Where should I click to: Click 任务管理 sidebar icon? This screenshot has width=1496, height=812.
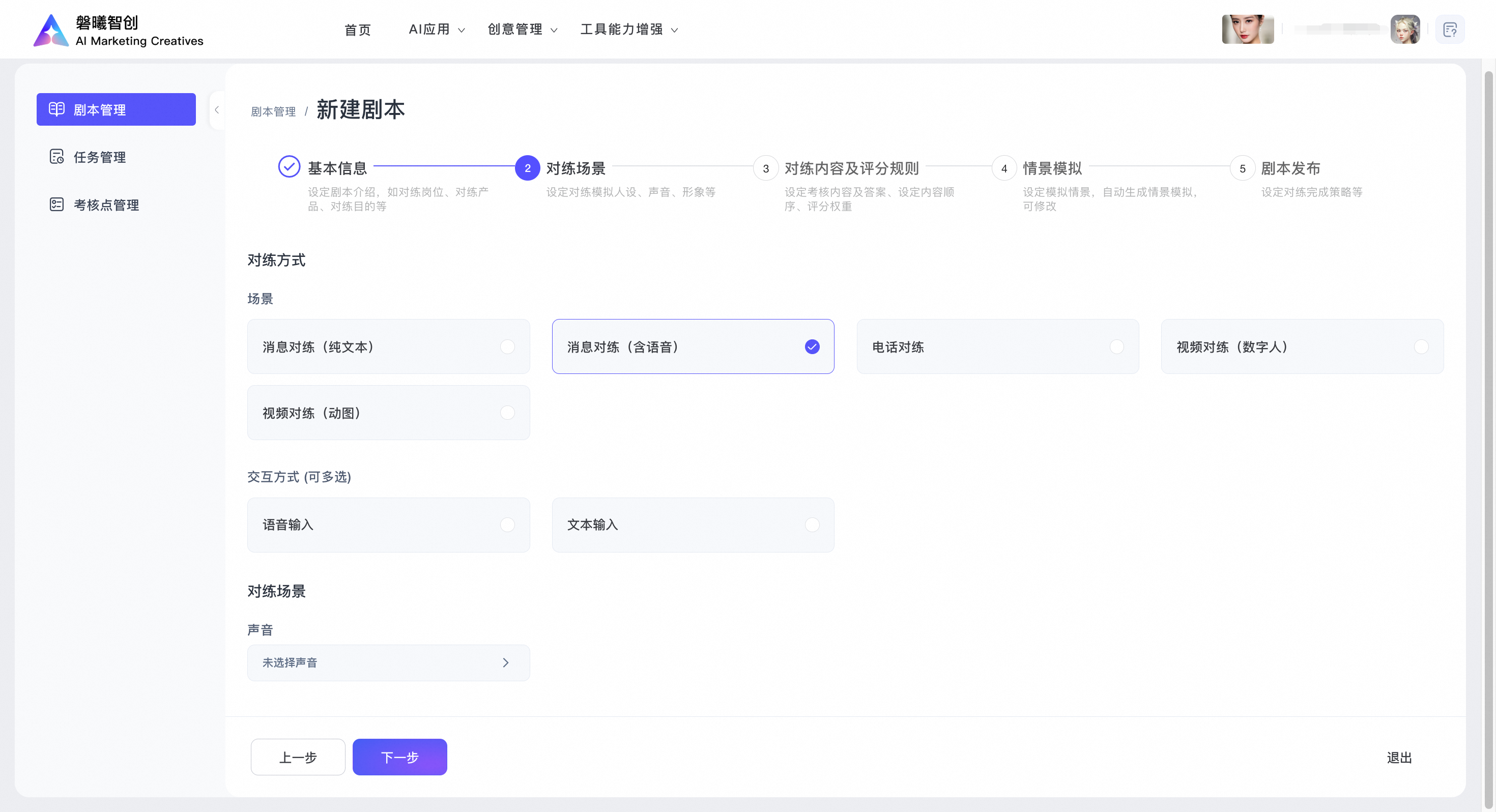[56, 157]
